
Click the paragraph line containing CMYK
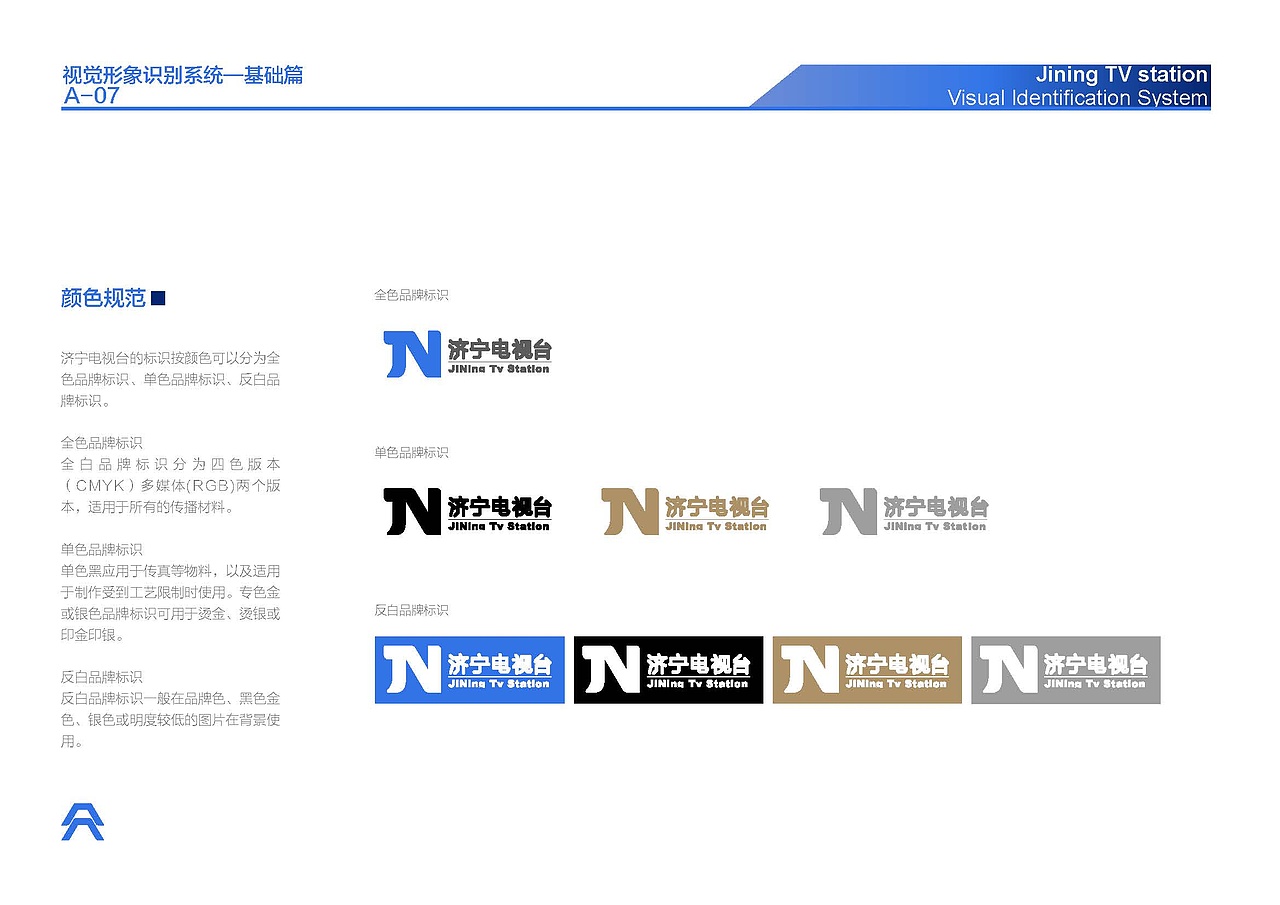tap(170, 485)
